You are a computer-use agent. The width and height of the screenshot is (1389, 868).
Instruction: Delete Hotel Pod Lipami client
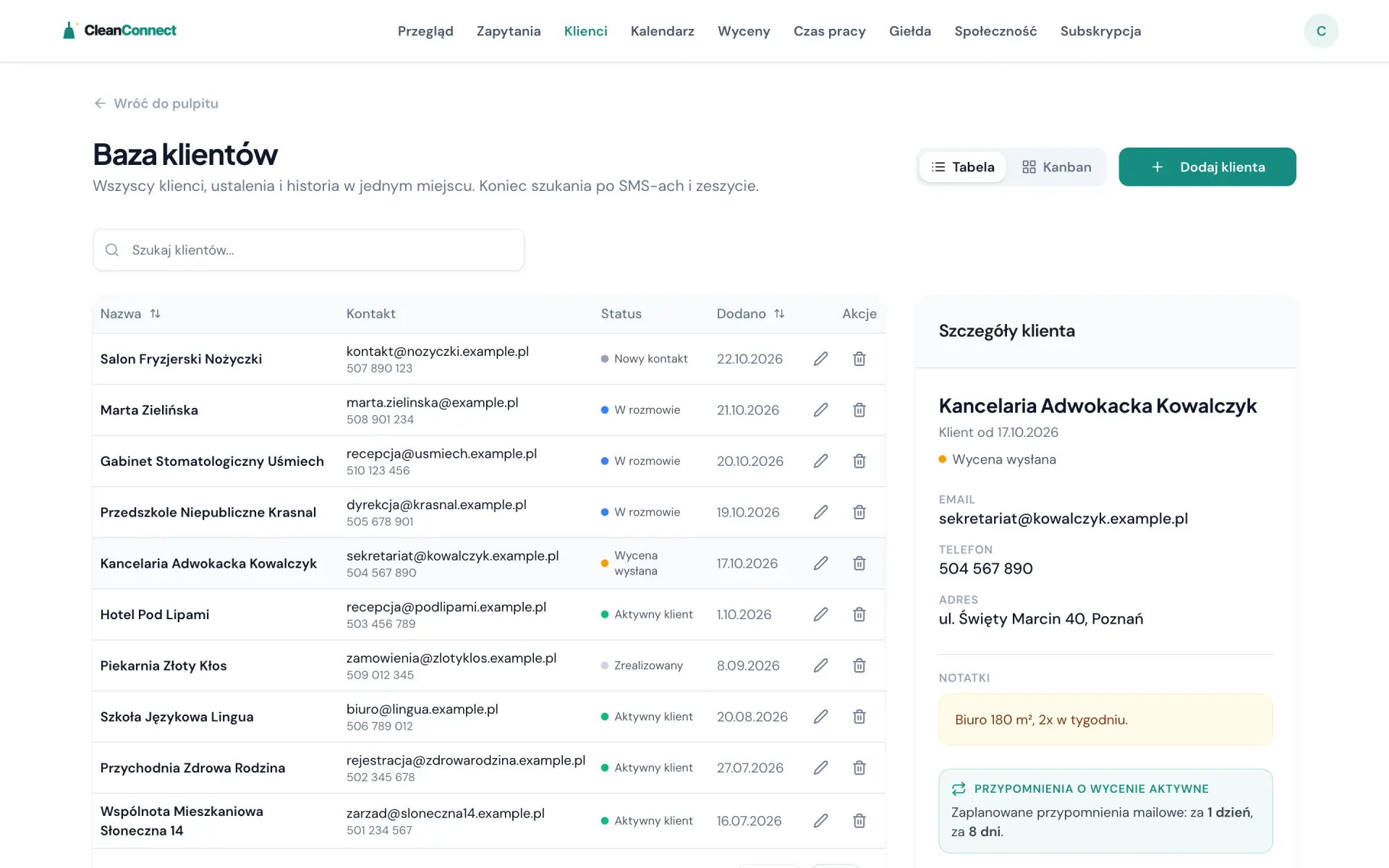tap(859, 615)
